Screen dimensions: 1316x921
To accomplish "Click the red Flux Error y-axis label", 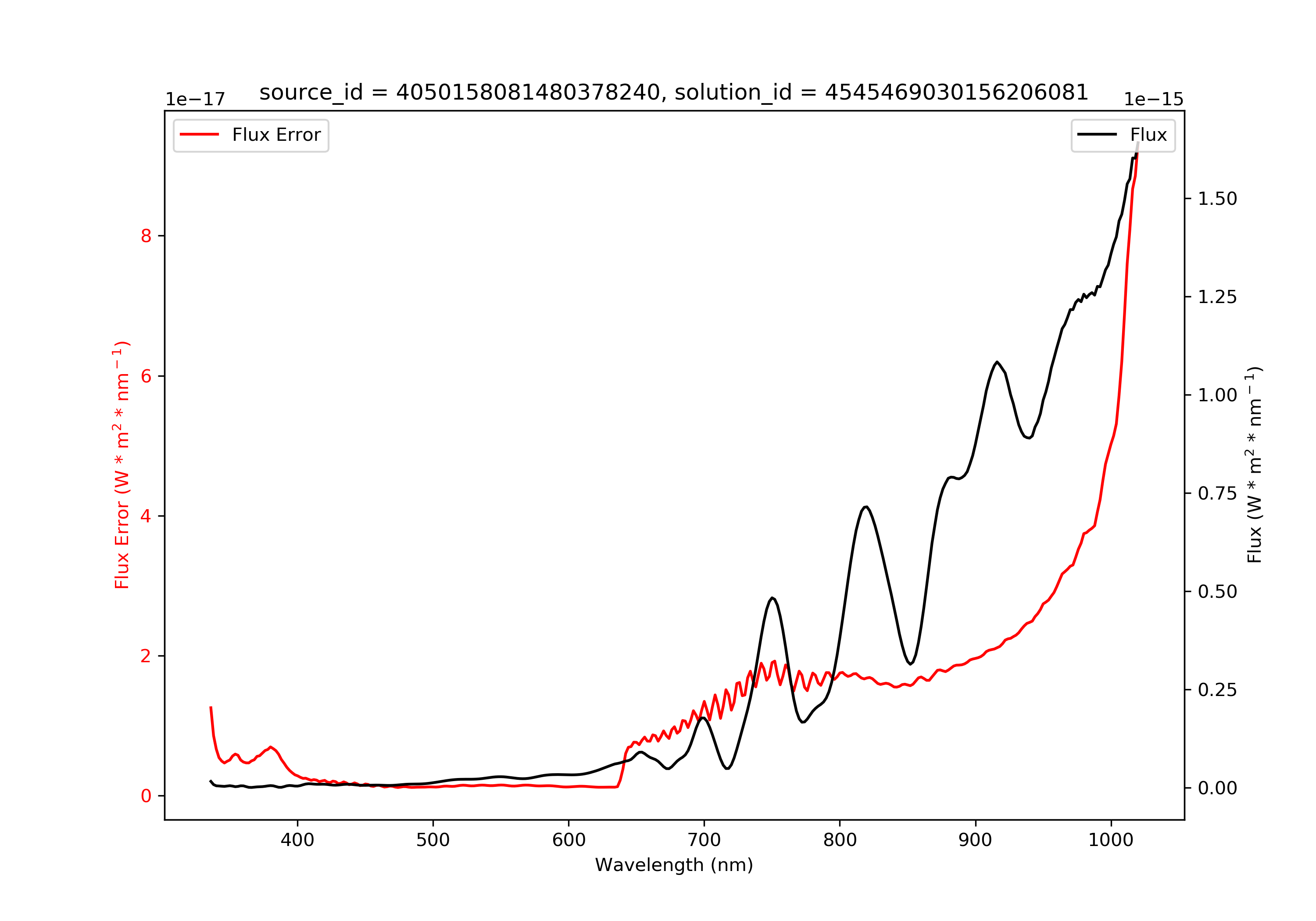I will coord(122,465).
